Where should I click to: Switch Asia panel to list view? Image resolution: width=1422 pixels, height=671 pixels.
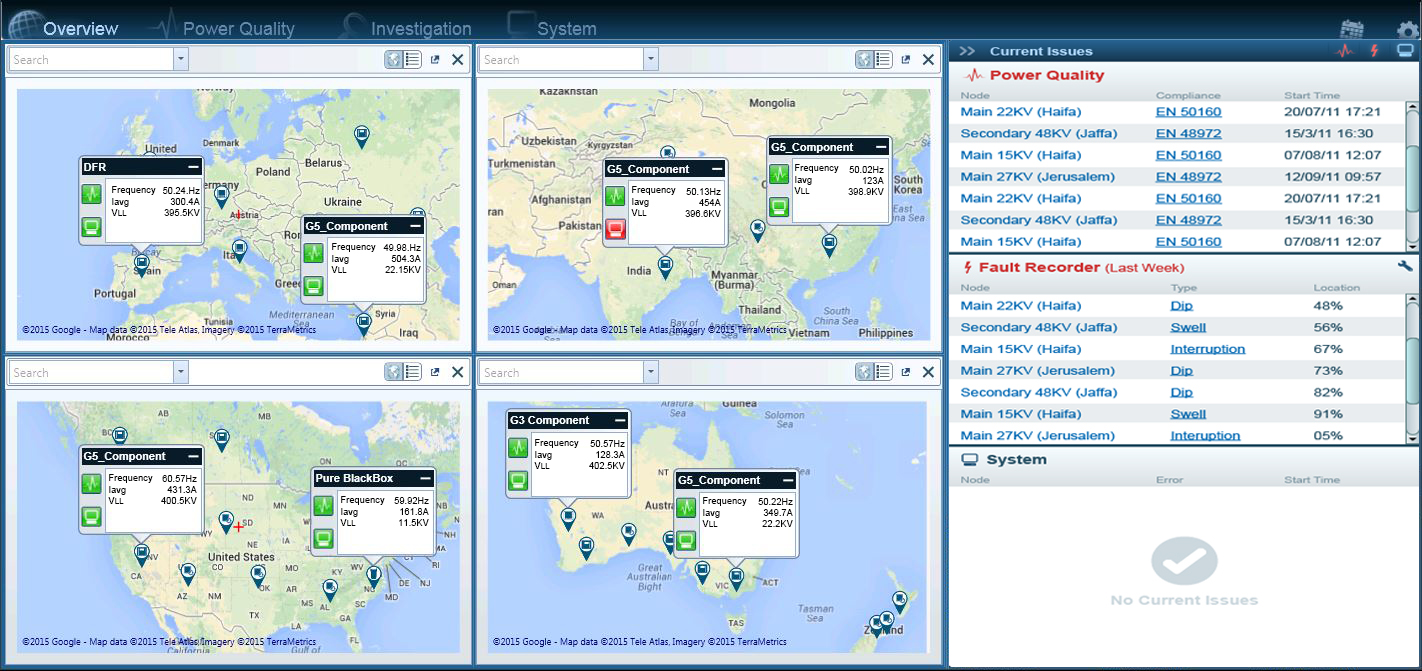[x=883, y=60]
